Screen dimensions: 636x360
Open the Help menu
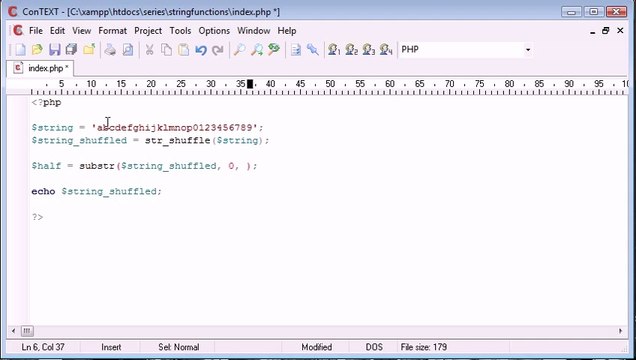tap(287, 31)
